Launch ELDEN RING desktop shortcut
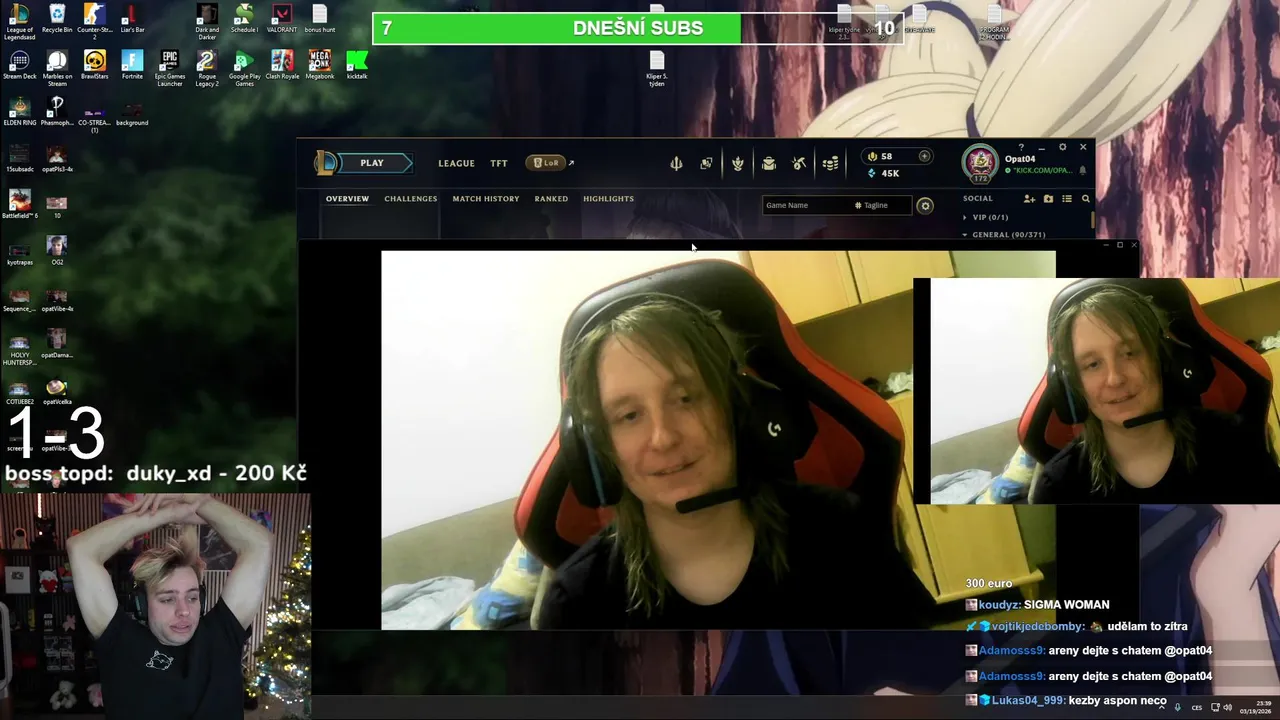The height and width of the screenshot is (720, 1280). [x=19, y=111]
